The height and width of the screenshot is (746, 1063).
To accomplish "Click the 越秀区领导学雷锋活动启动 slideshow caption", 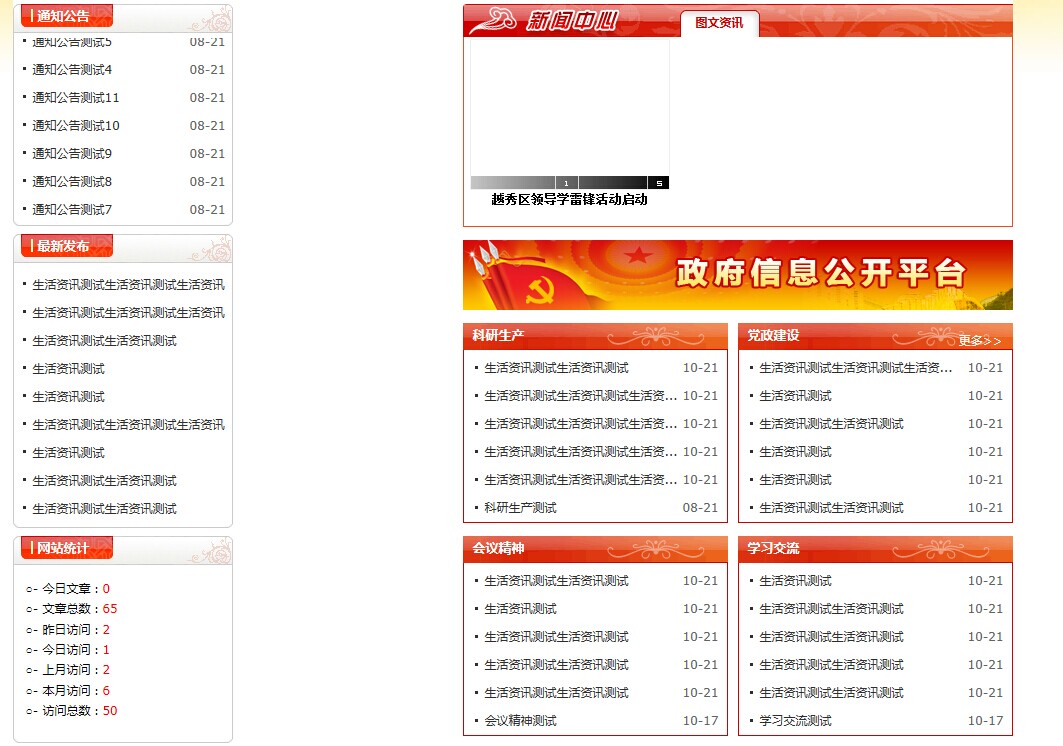I will point(569,200).
